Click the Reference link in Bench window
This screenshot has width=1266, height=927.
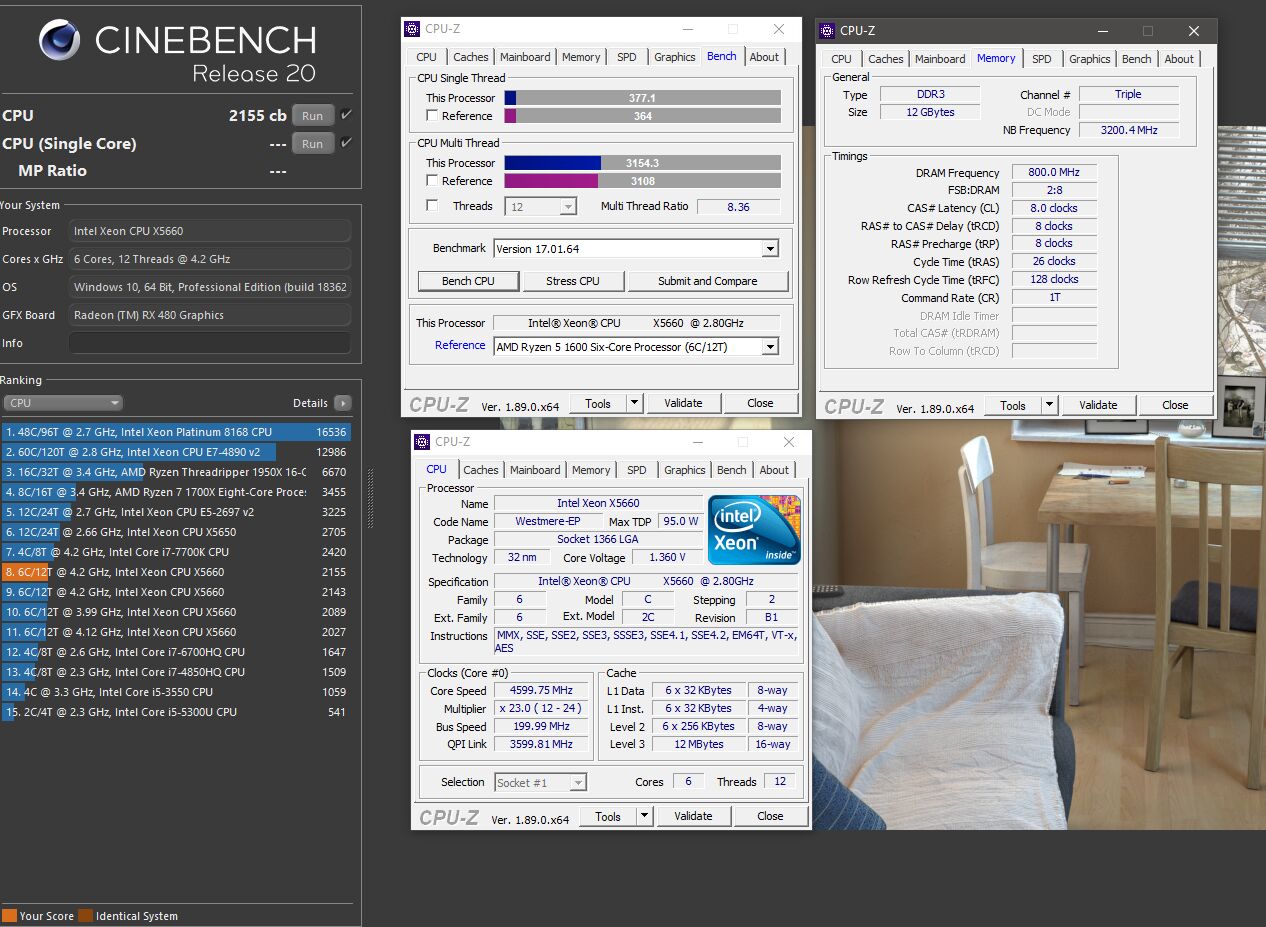pyautogui.click(x=460, y=345)
